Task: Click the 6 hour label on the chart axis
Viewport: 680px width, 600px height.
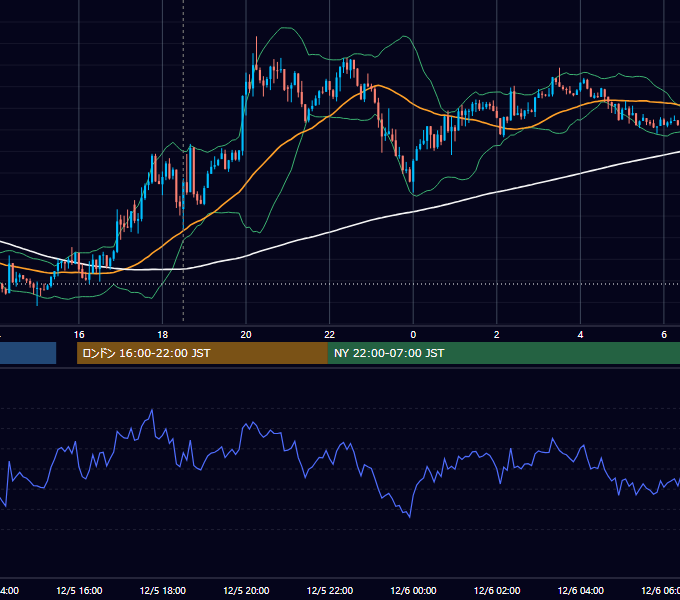Action: tap(664, 335)
